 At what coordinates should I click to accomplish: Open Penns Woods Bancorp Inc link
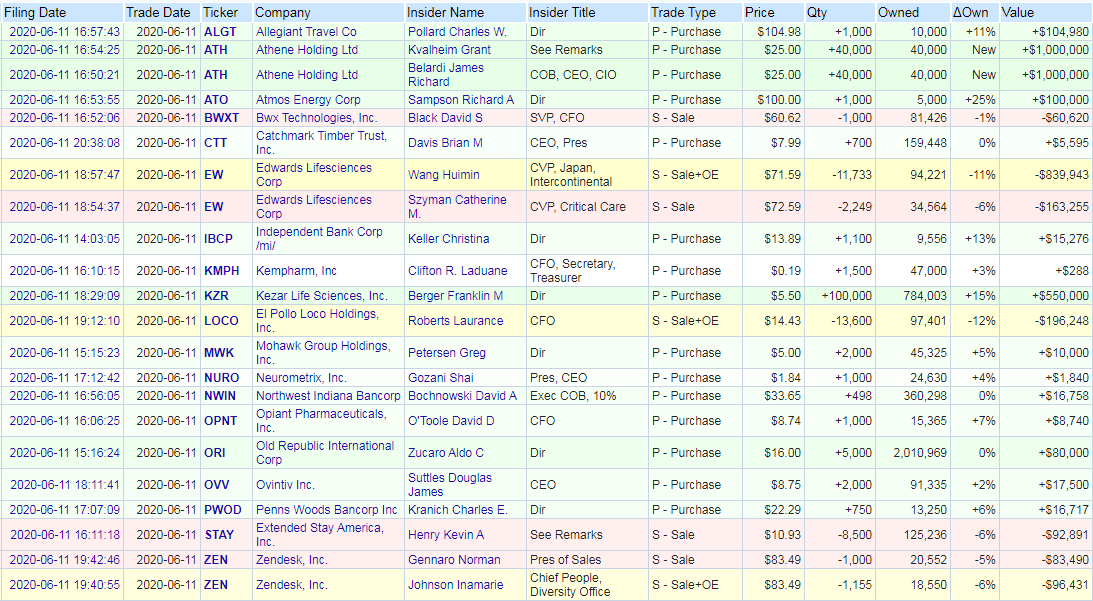326,511
